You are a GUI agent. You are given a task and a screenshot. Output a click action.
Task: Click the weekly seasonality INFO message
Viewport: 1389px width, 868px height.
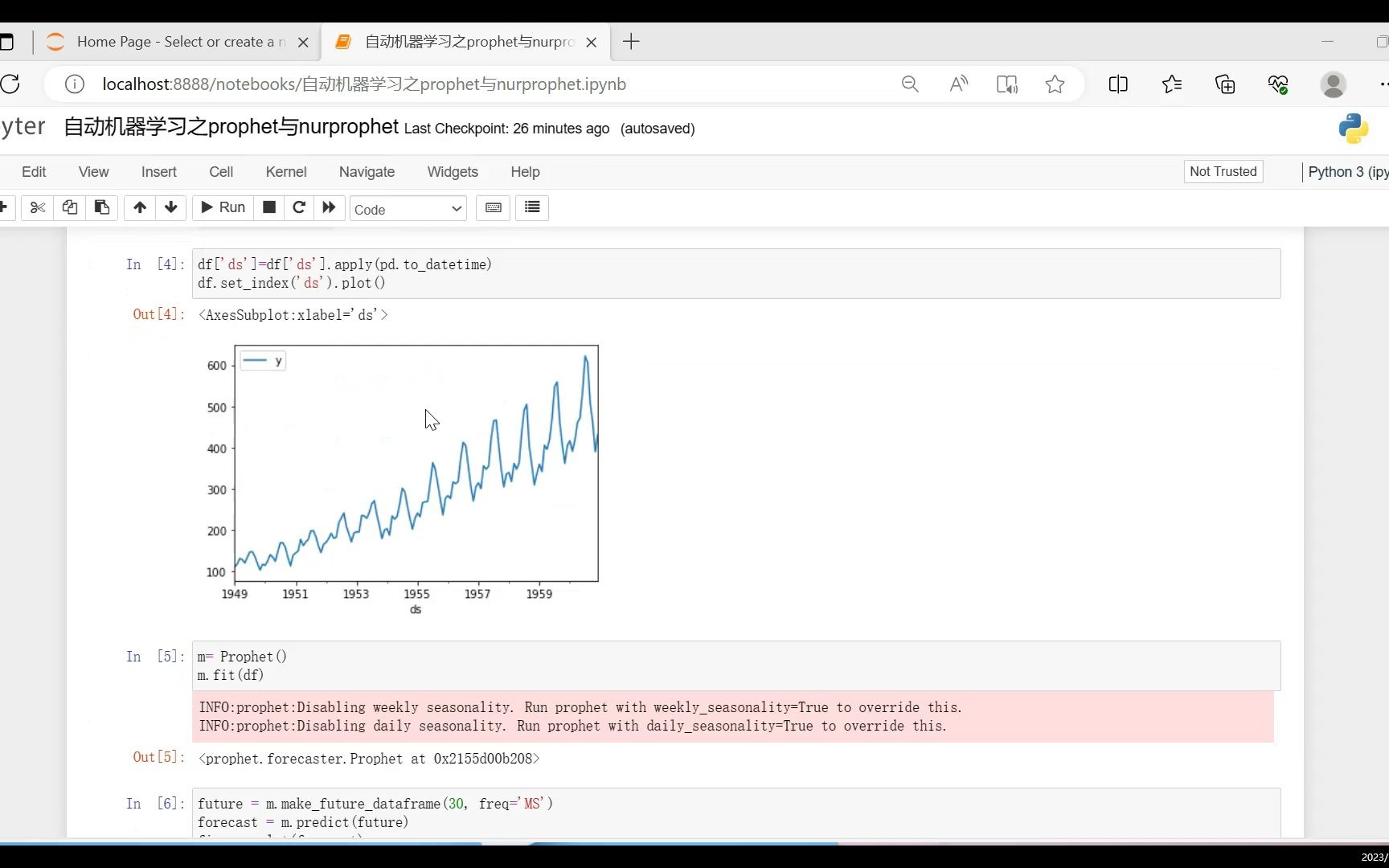pos(580,707)
